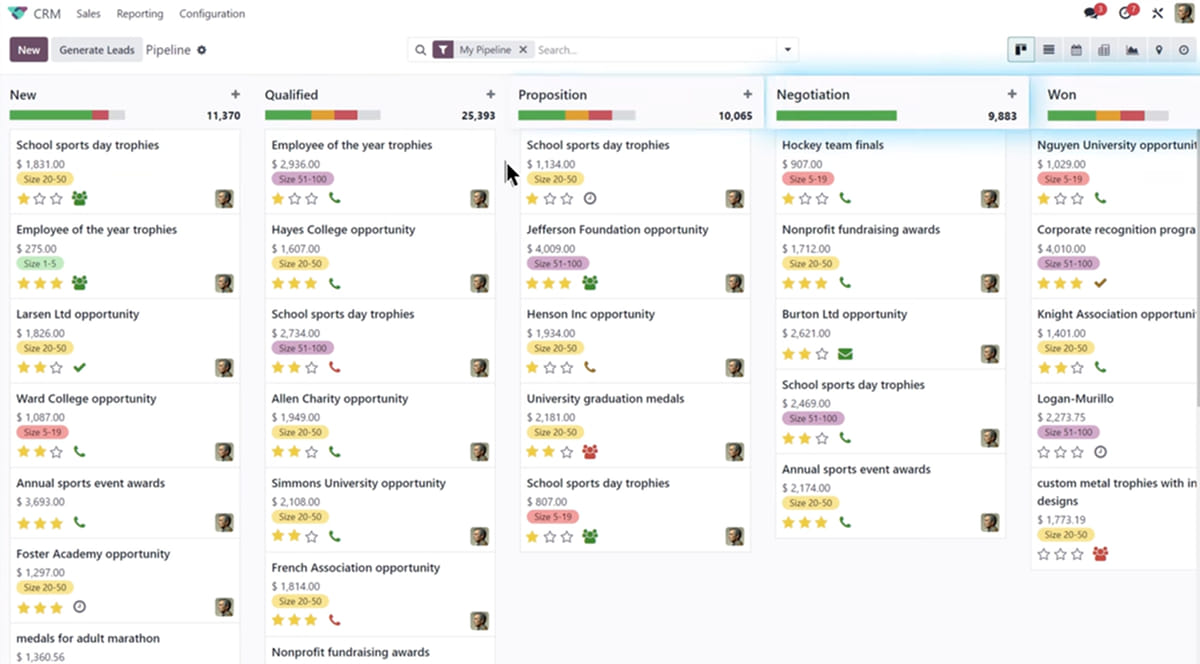Click red segment of Qualified column progress bar
1200x664 pixels.
point(346,116)
